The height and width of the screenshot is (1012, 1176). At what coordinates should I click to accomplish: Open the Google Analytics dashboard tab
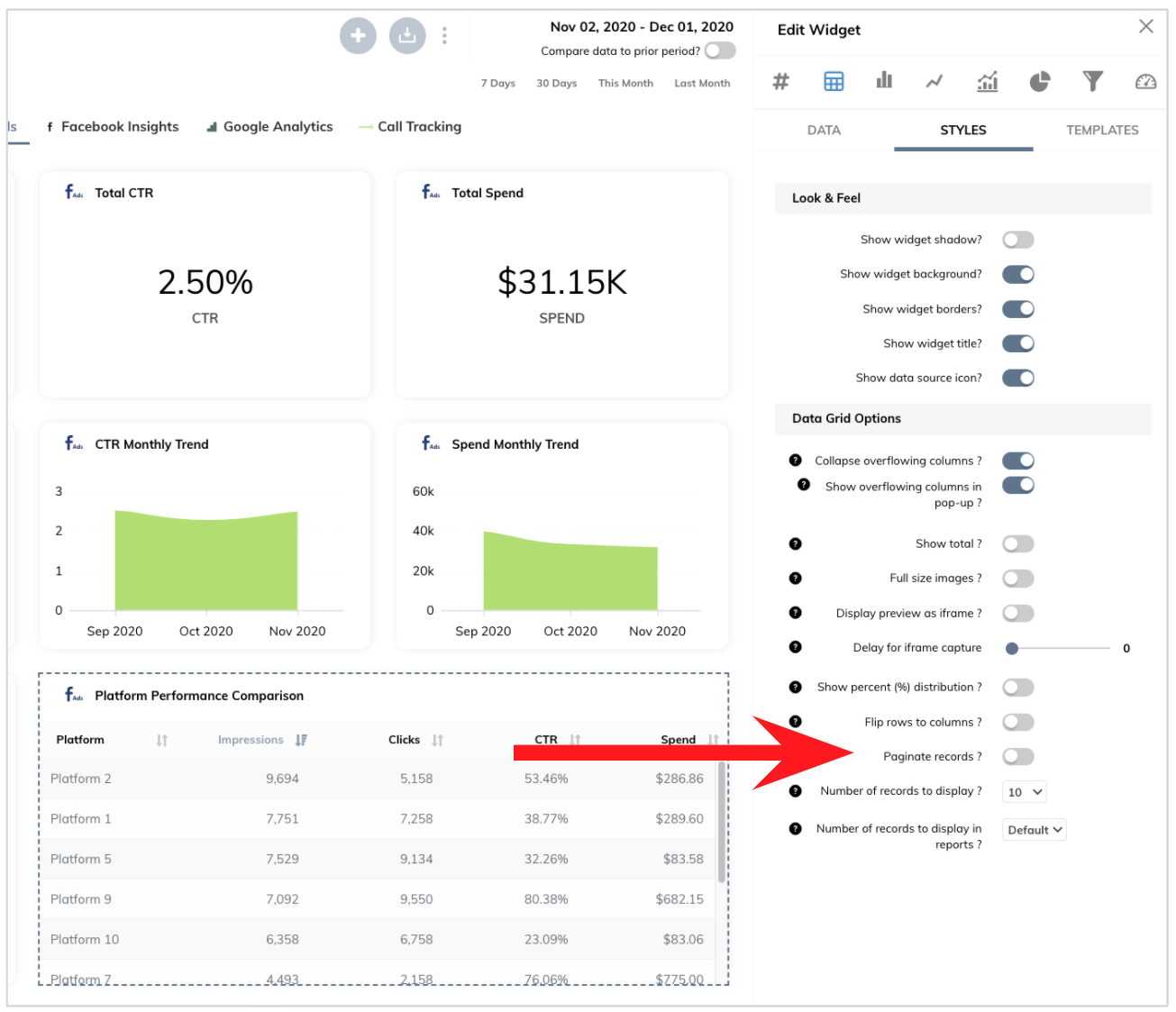(x=269, y=127)
